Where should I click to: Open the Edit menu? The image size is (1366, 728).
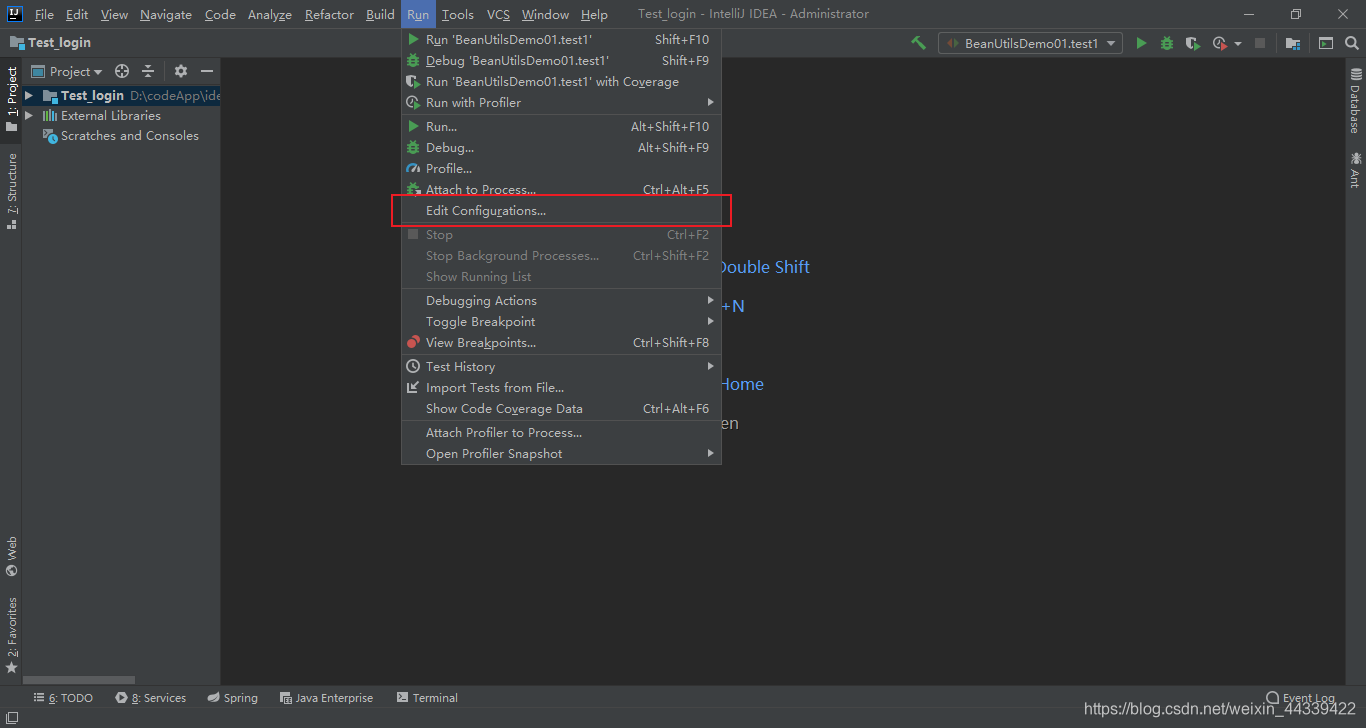(77, 14)
